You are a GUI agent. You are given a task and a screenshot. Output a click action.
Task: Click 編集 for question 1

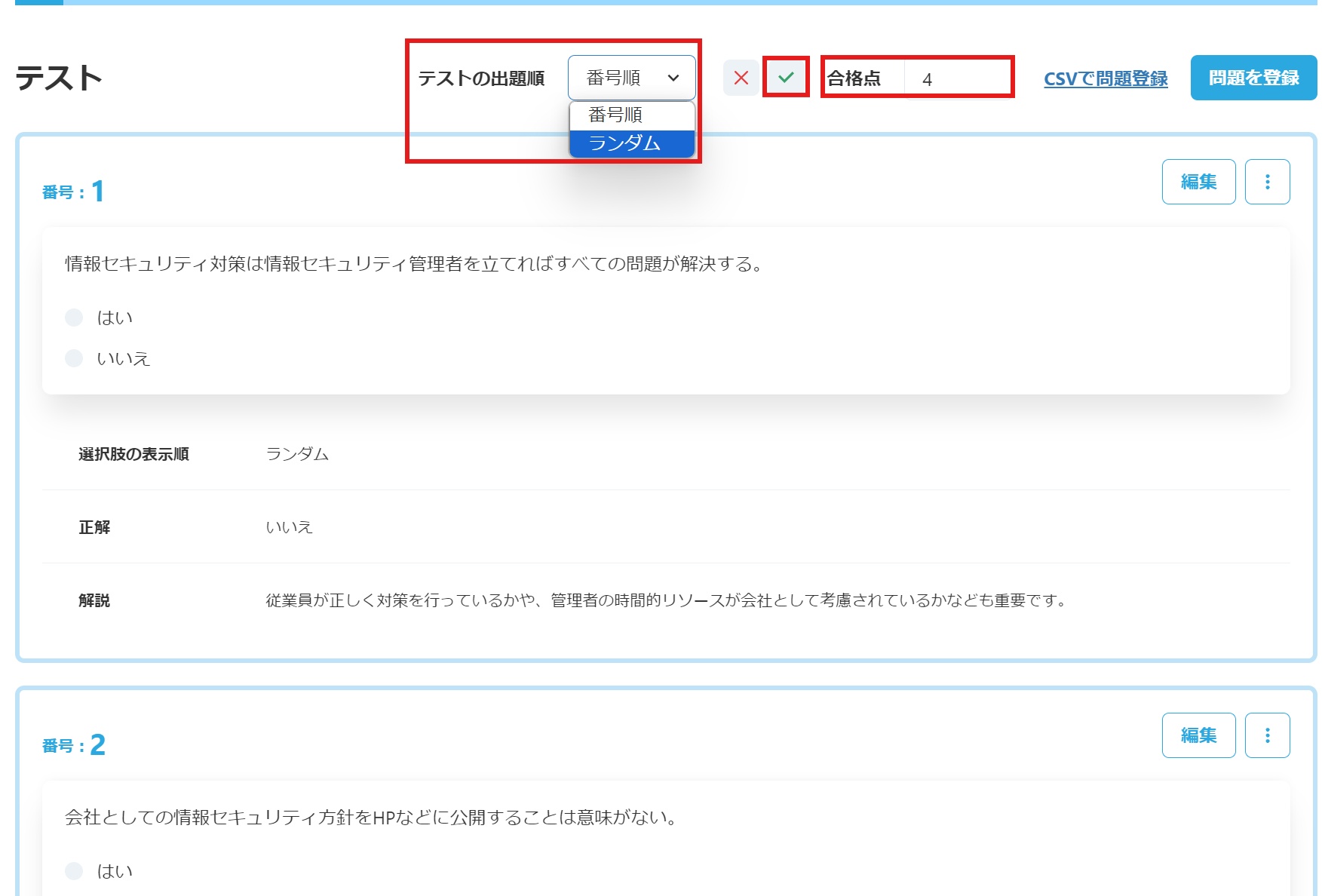pyautogui.click(x=1198, y=182)
